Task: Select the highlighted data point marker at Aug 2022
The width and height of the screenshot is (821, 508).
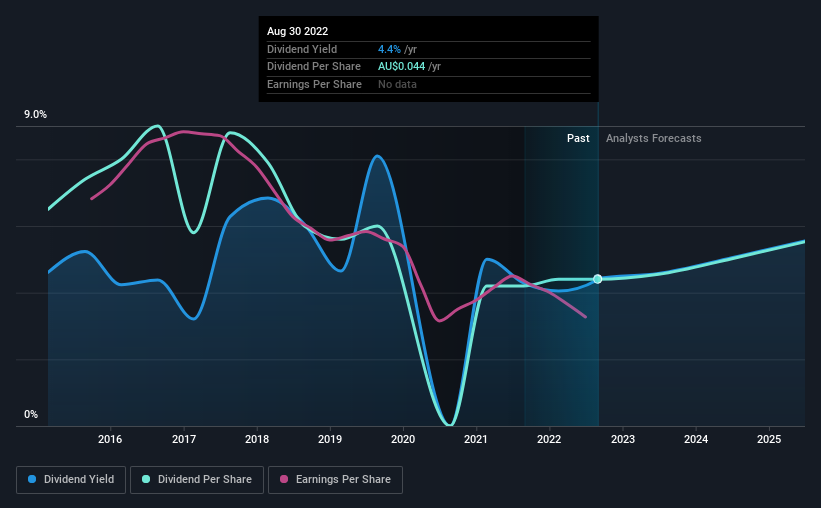Action: point(597,279)
